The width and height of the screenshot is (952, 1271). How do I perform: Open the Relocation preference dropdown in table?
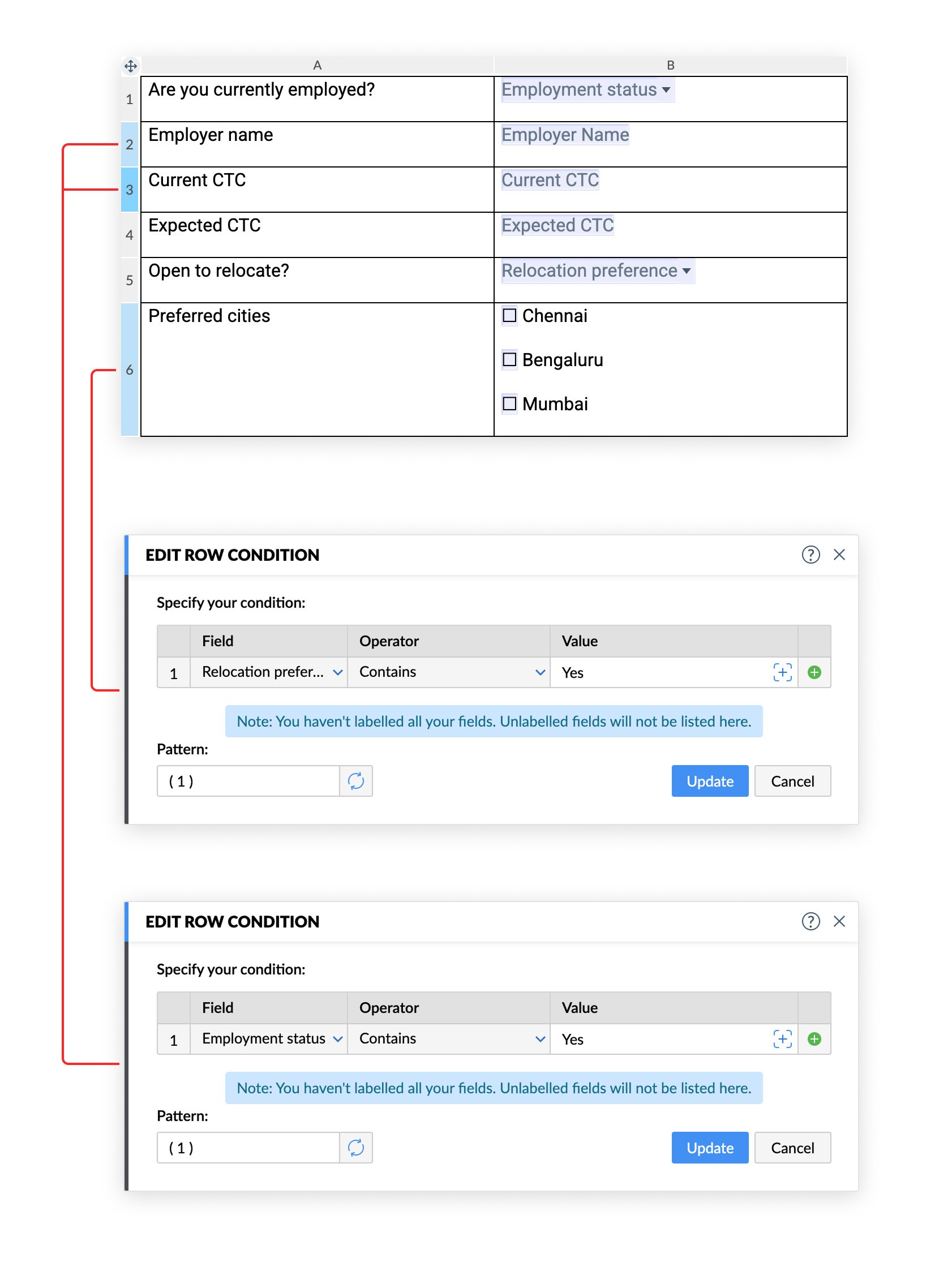[598, 270]
